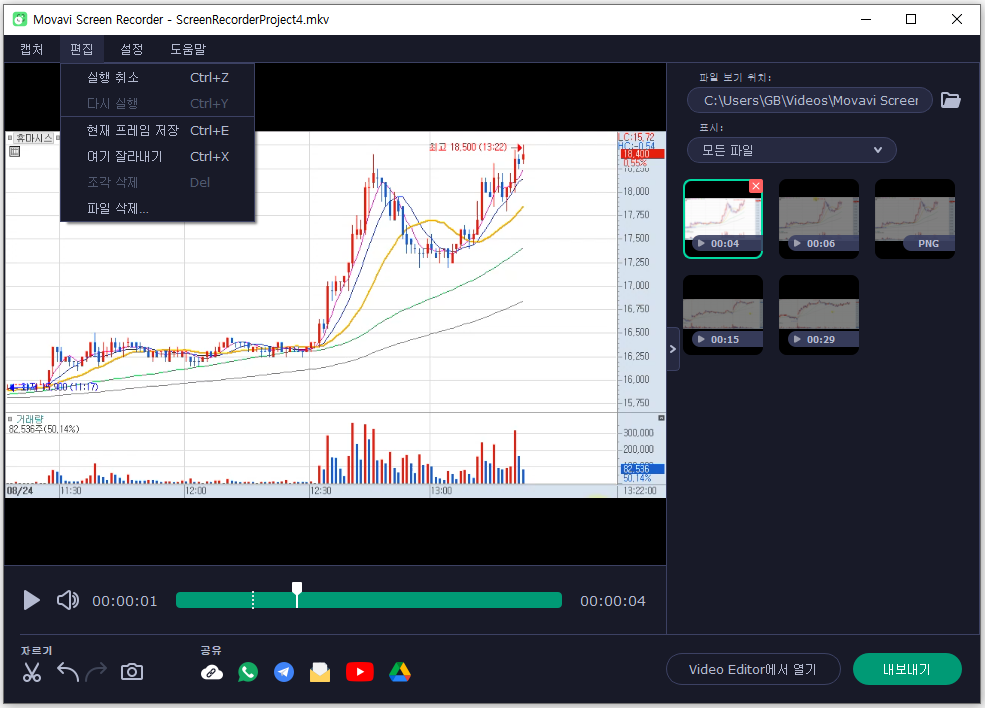The width and height of the screenshot is (985, 708).
Task: Browse folder with the folder icon
Action: pos(950,100)
